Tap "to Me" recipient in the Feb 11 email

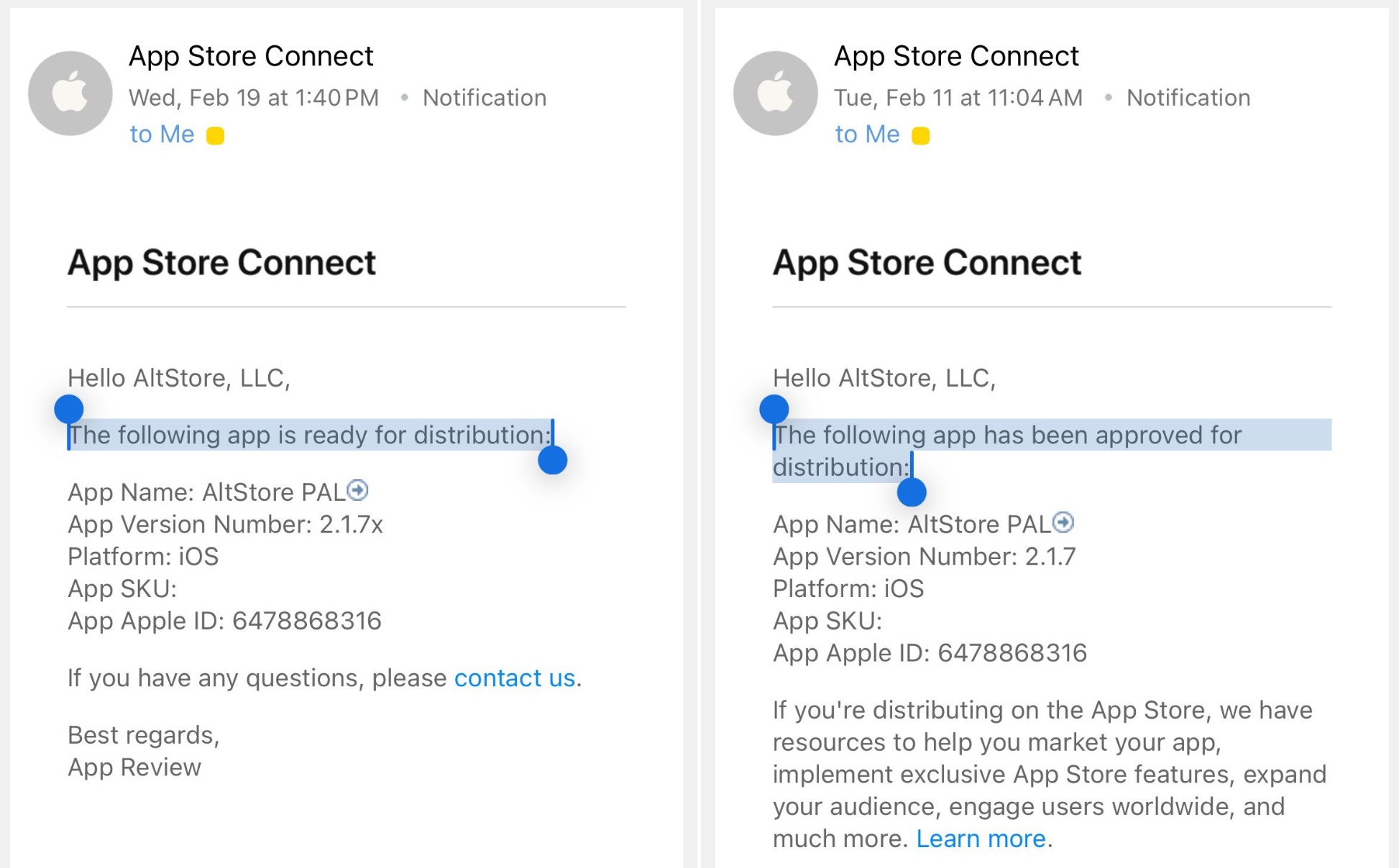(x=867, y=134)
